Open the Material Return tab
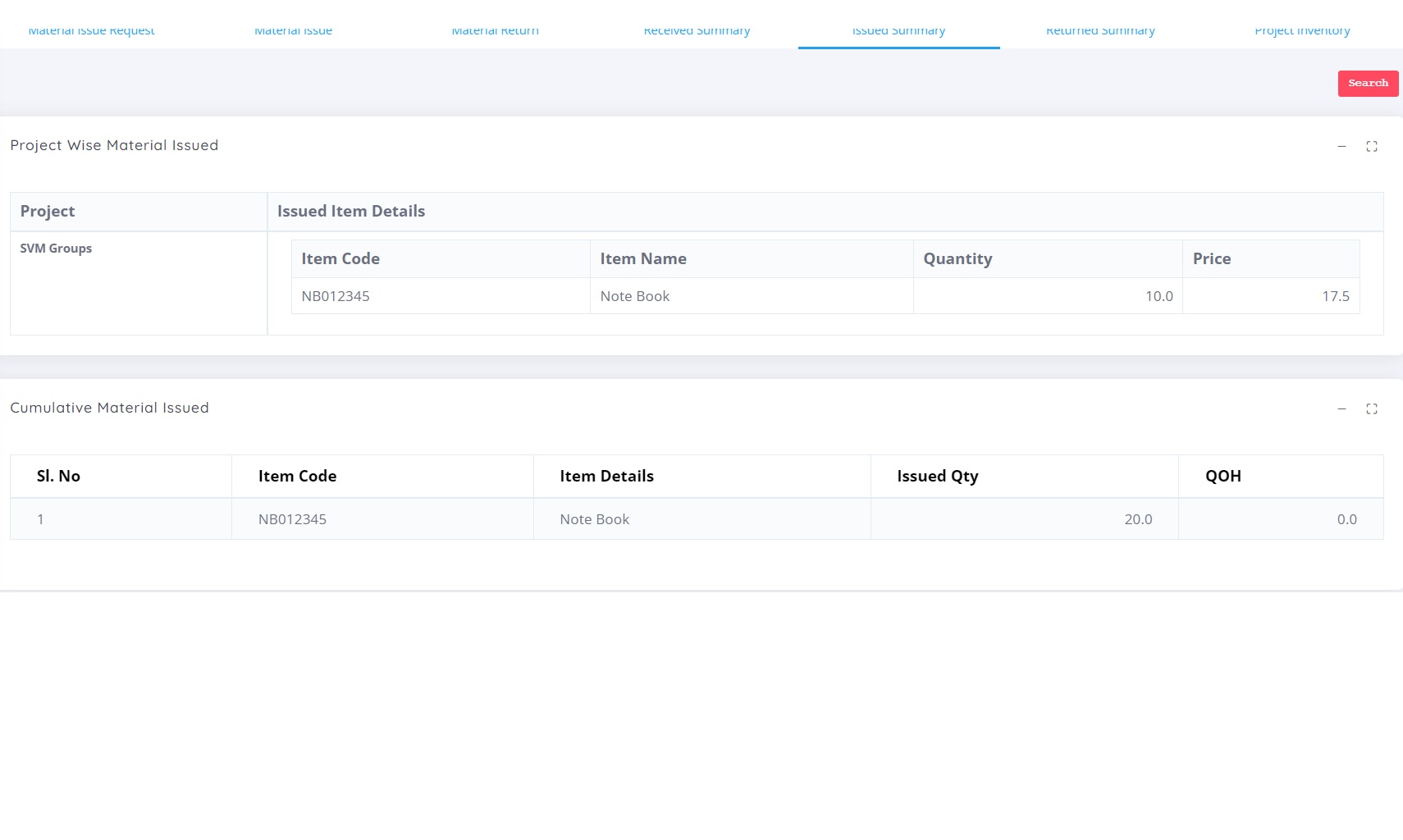The width and height of the screenshot is (1403, 840). pyautogui.click(x=495, y=31)
